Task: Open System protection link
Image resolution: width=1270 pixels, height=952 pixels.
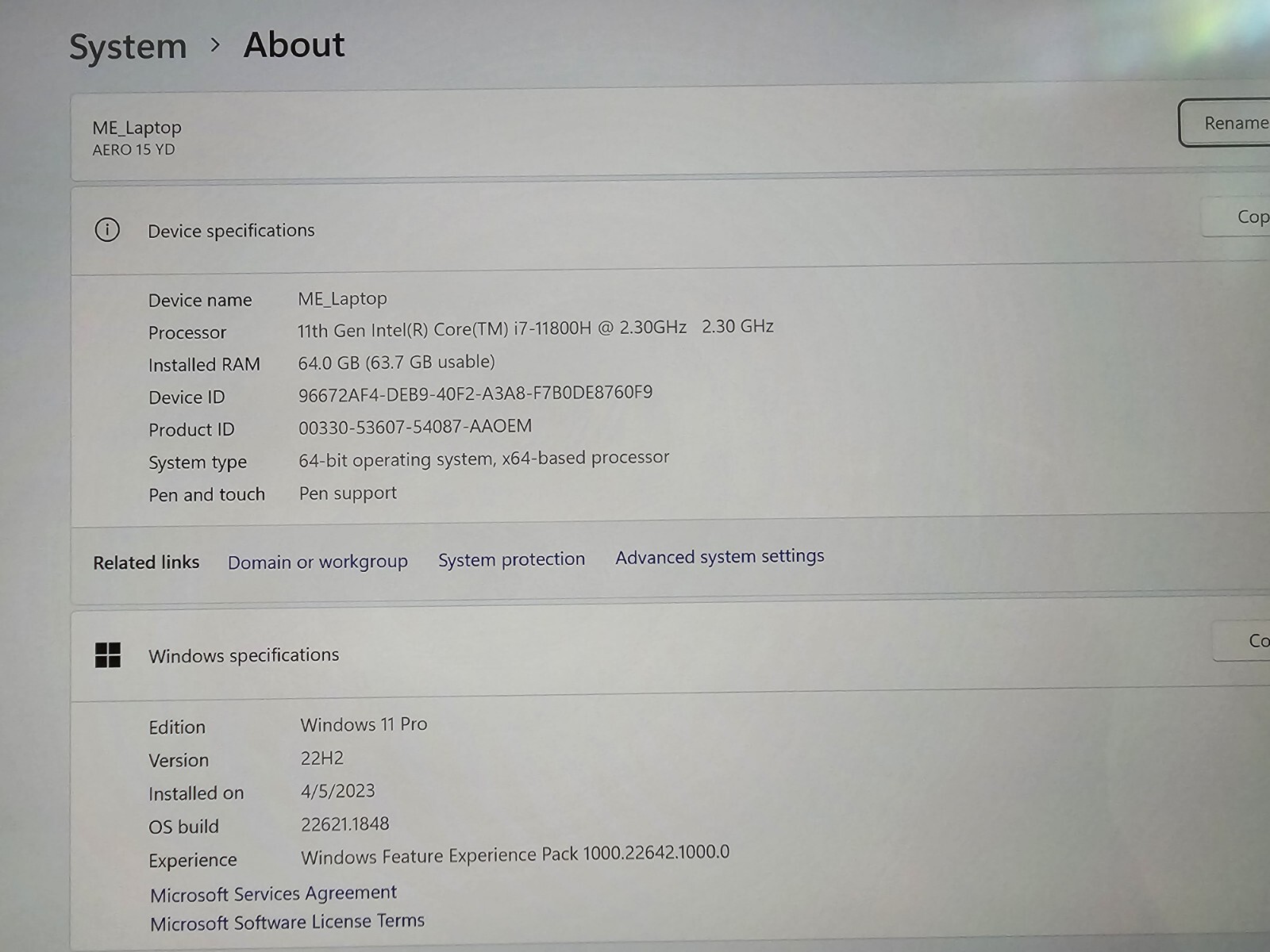Action: click(x=511, y=559)
